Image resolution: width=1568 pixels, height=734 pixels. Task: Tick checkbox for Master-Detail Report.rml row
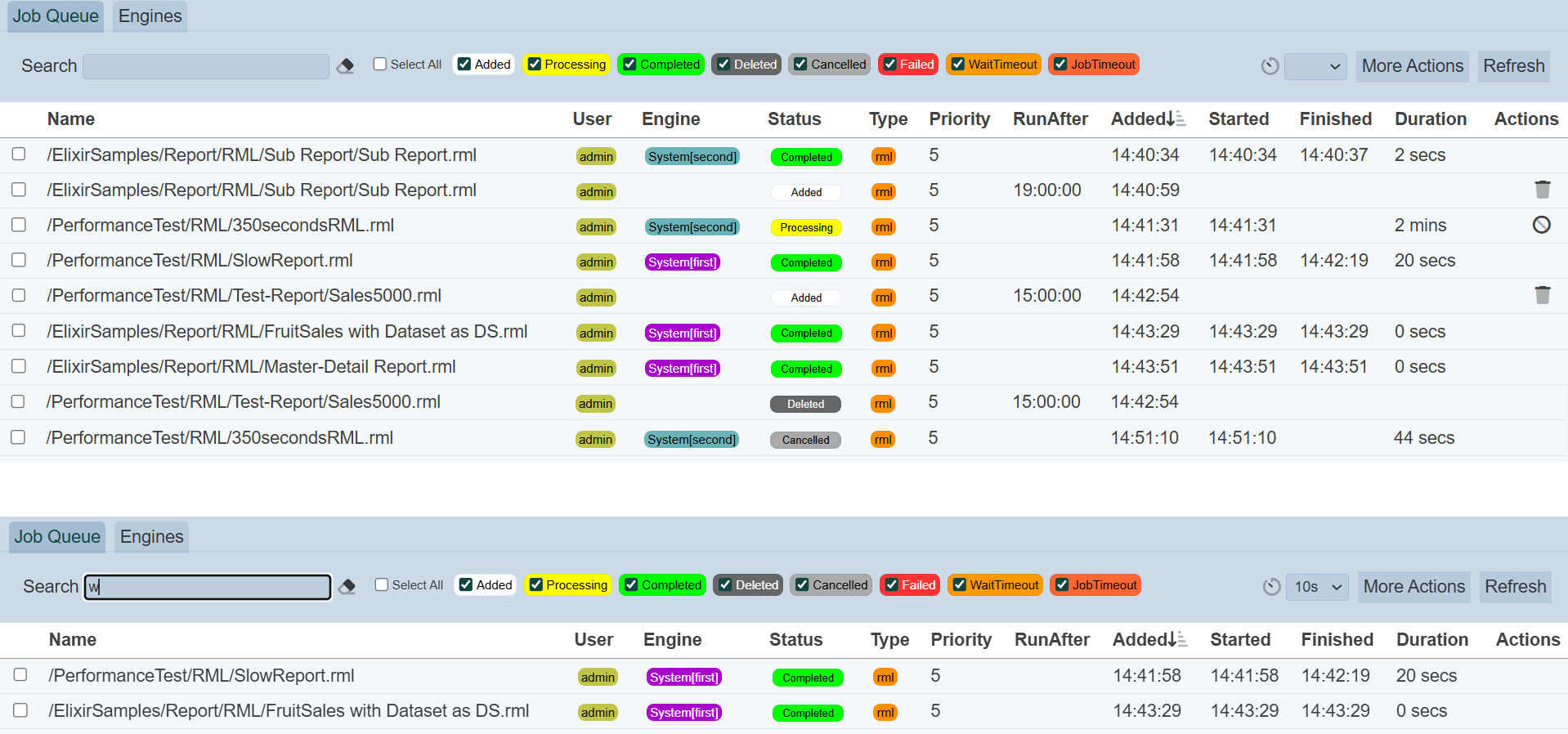19,366
